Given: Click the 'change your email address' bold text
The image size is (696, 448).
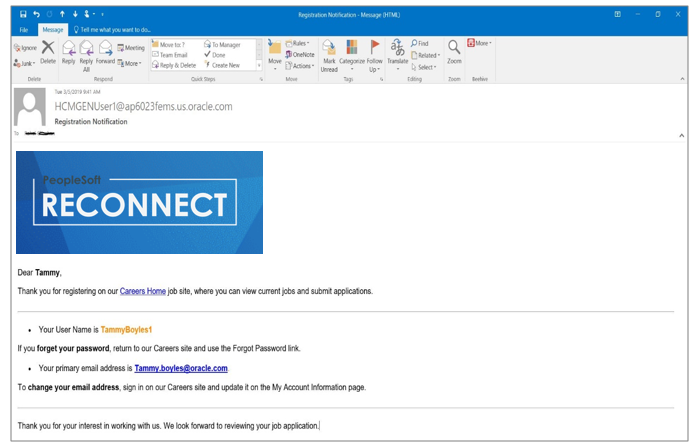Looking at the screenshot, I should coord(73,387).
